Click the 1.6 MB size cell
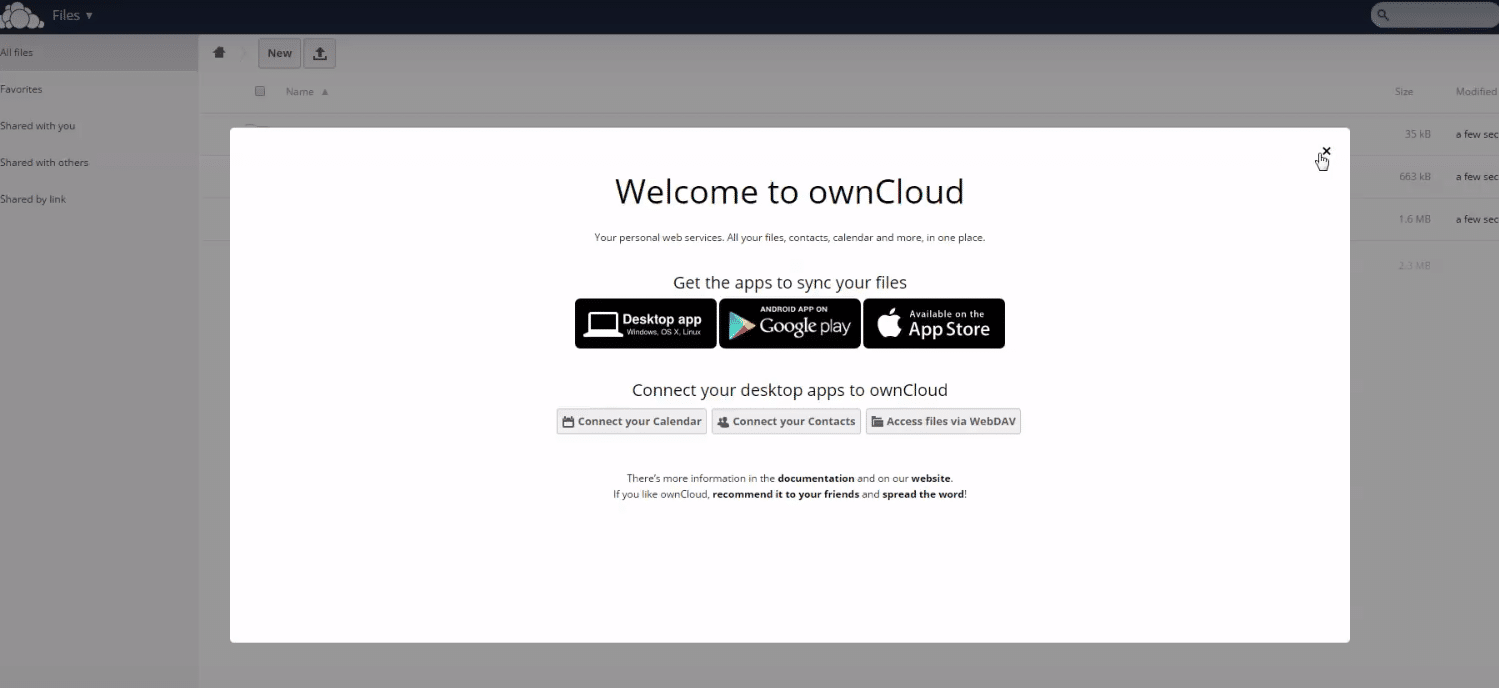Viewport: 1499px width, 688px height. pyautogui.click(x=1415, y=219)
